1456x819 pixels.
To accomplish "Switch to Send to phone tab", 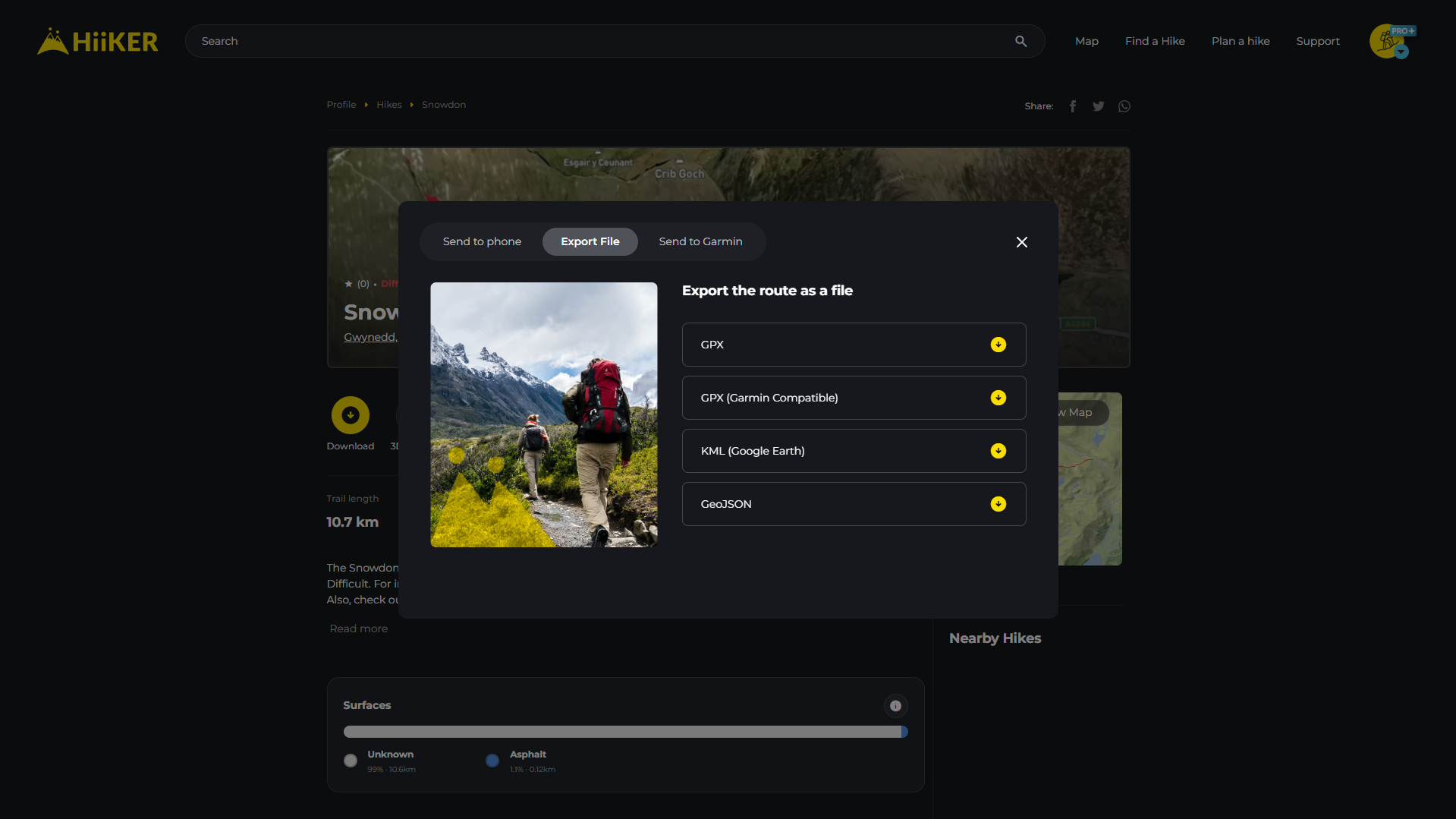I will pos(482,241).
